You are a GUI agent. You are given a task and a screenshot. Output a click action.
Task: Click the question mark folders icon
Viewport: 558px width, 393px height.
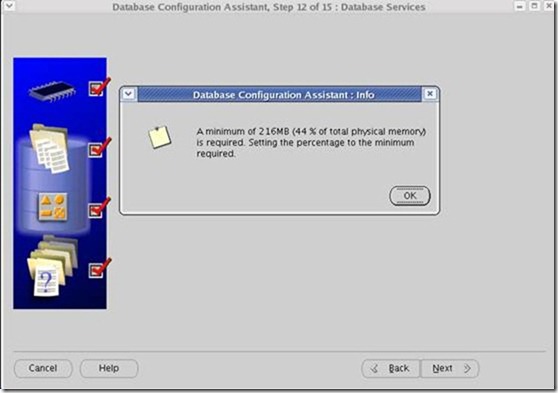tap(52, 266)
